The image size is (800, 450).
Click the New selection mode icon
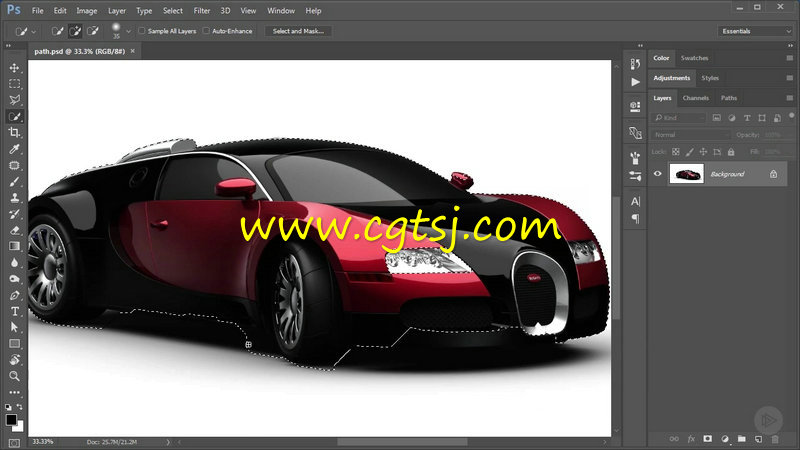coord(58,31)
